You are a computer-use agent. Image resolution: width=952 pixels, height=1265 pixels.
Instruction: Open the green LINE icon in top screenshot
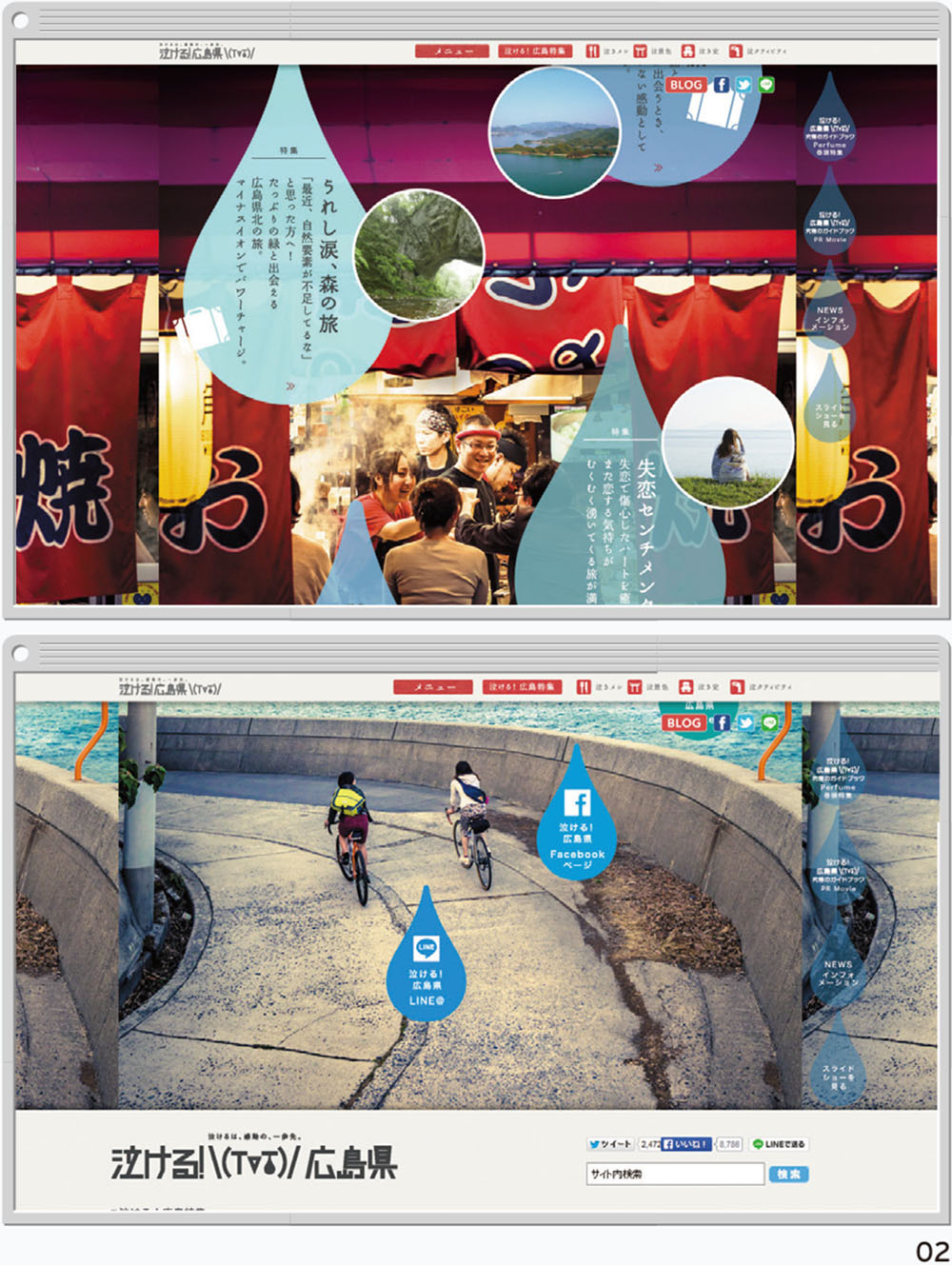coord(766,85)
